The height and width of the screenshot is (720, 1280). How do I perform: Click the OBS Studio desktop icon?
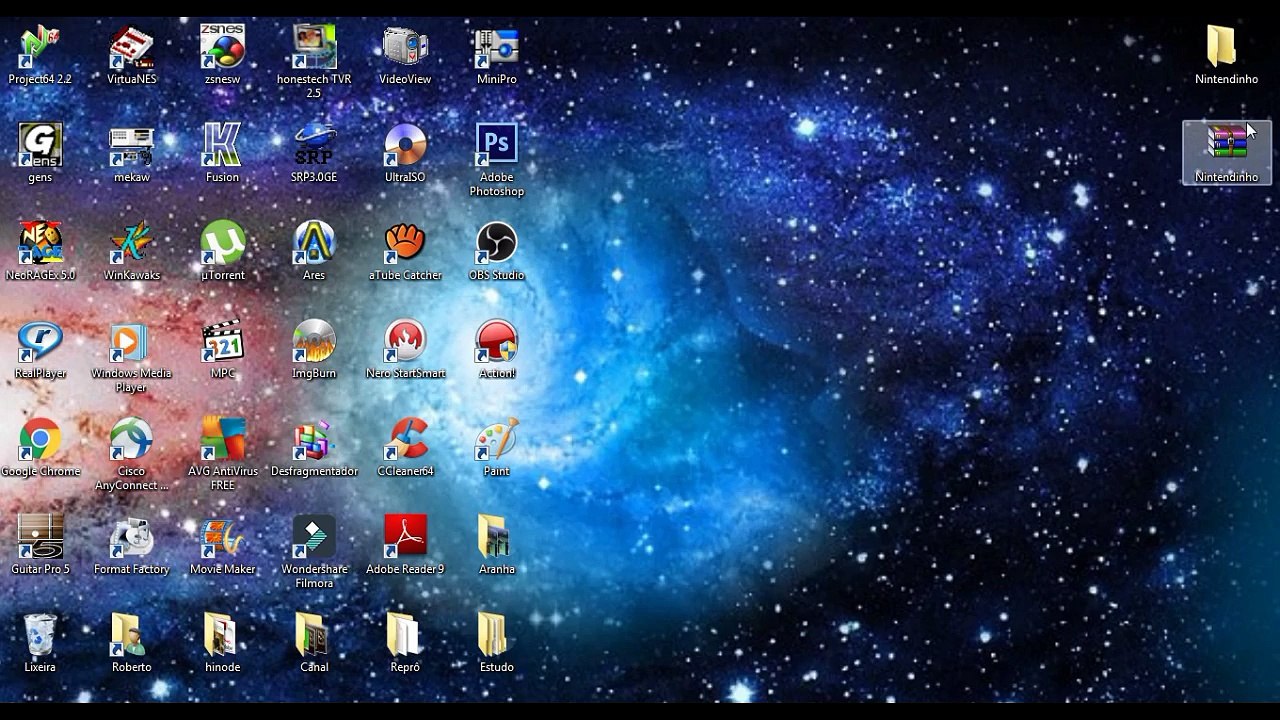(496, 243)
